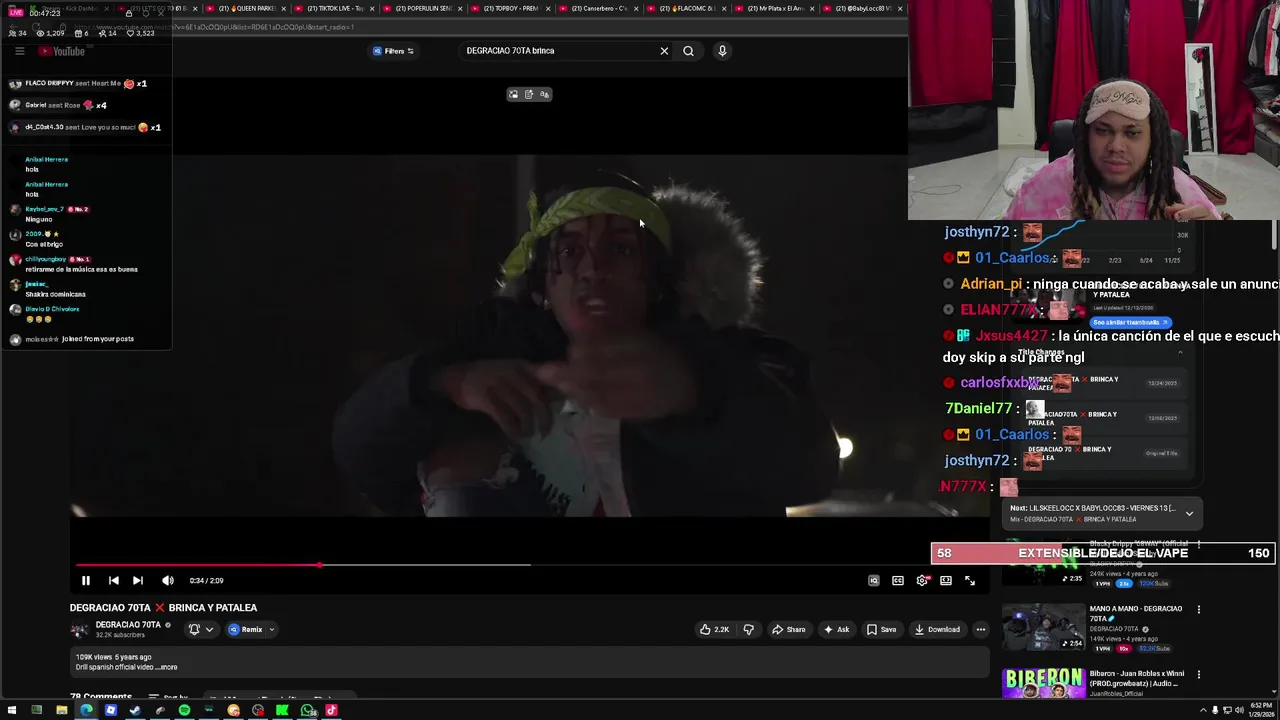1280x720 pixels.
Task: Click the video title DEGRACIAO 70TA BRINCA Y PATALEA
Action: (x=163, y=607)
